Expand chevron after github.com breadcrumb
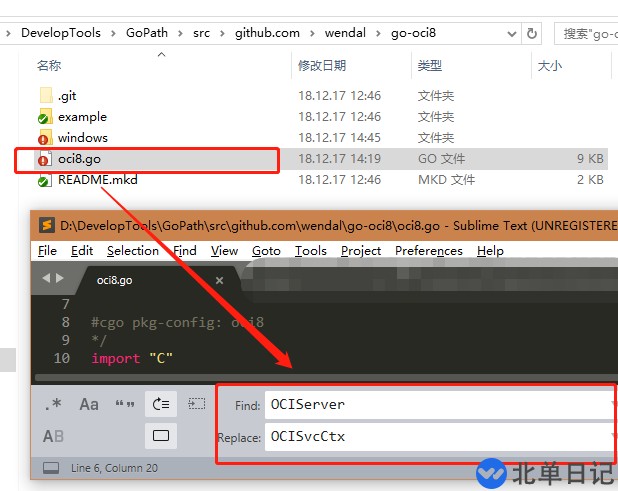 (312, 33)
